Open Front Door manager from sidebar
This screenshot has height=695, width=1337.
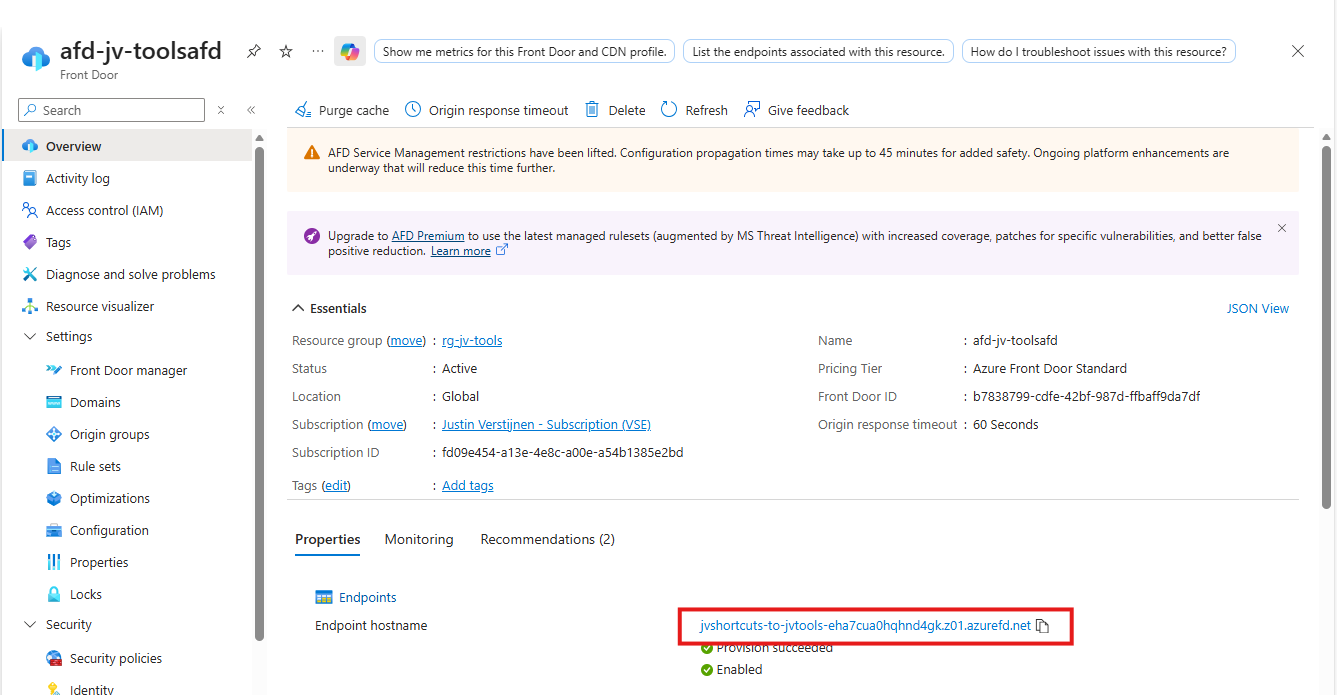pyautogui.click(x=128, y=370)
